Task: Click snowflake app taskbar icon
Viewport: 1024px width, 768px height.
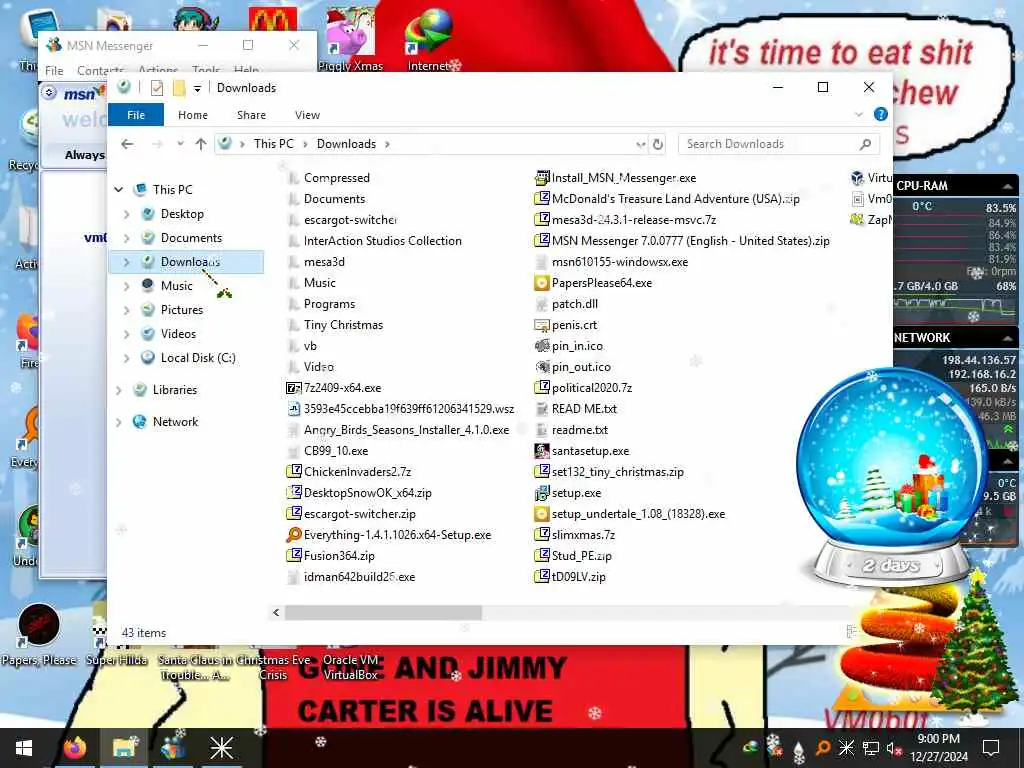Action: tap(221, 748)
